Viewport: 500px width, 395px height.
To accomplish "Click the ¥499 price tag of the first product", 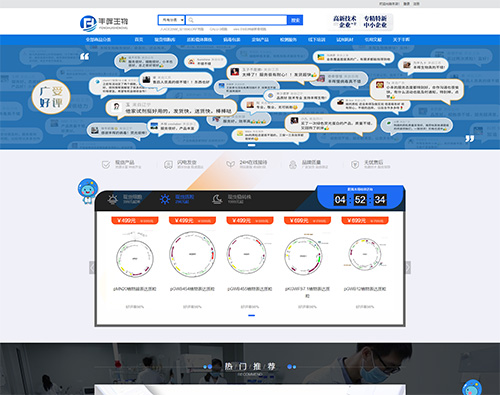I will pyautogui.click(x=135, y=220).
